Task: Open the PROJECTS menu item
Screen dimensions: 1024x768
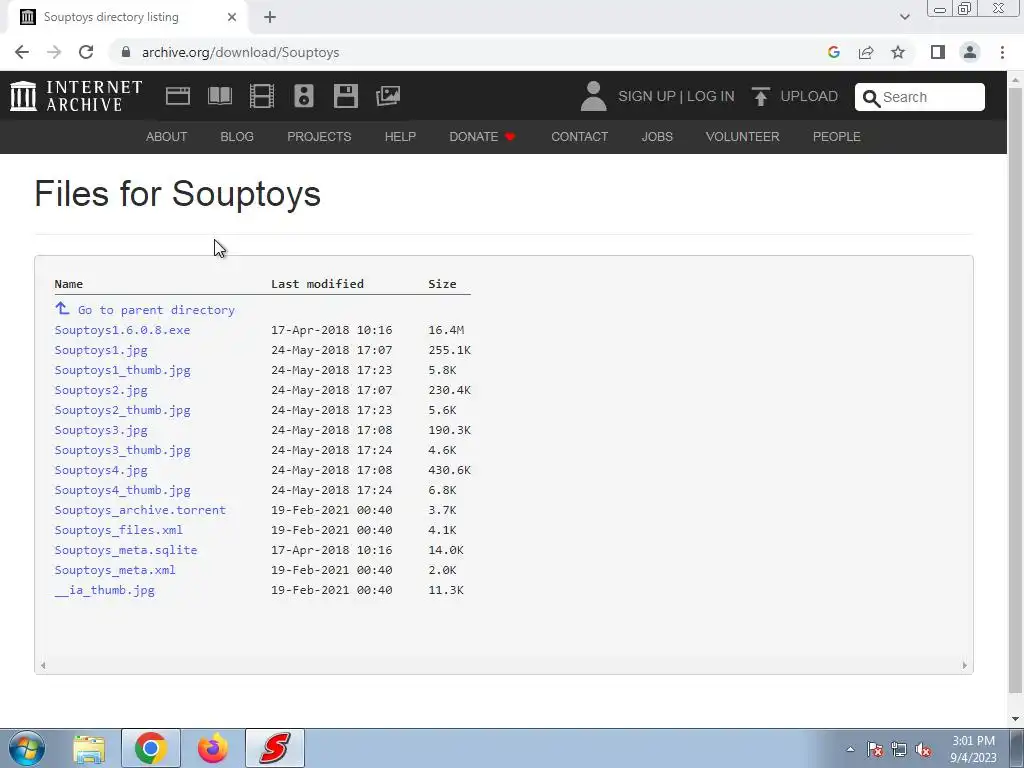Action: 319,136
